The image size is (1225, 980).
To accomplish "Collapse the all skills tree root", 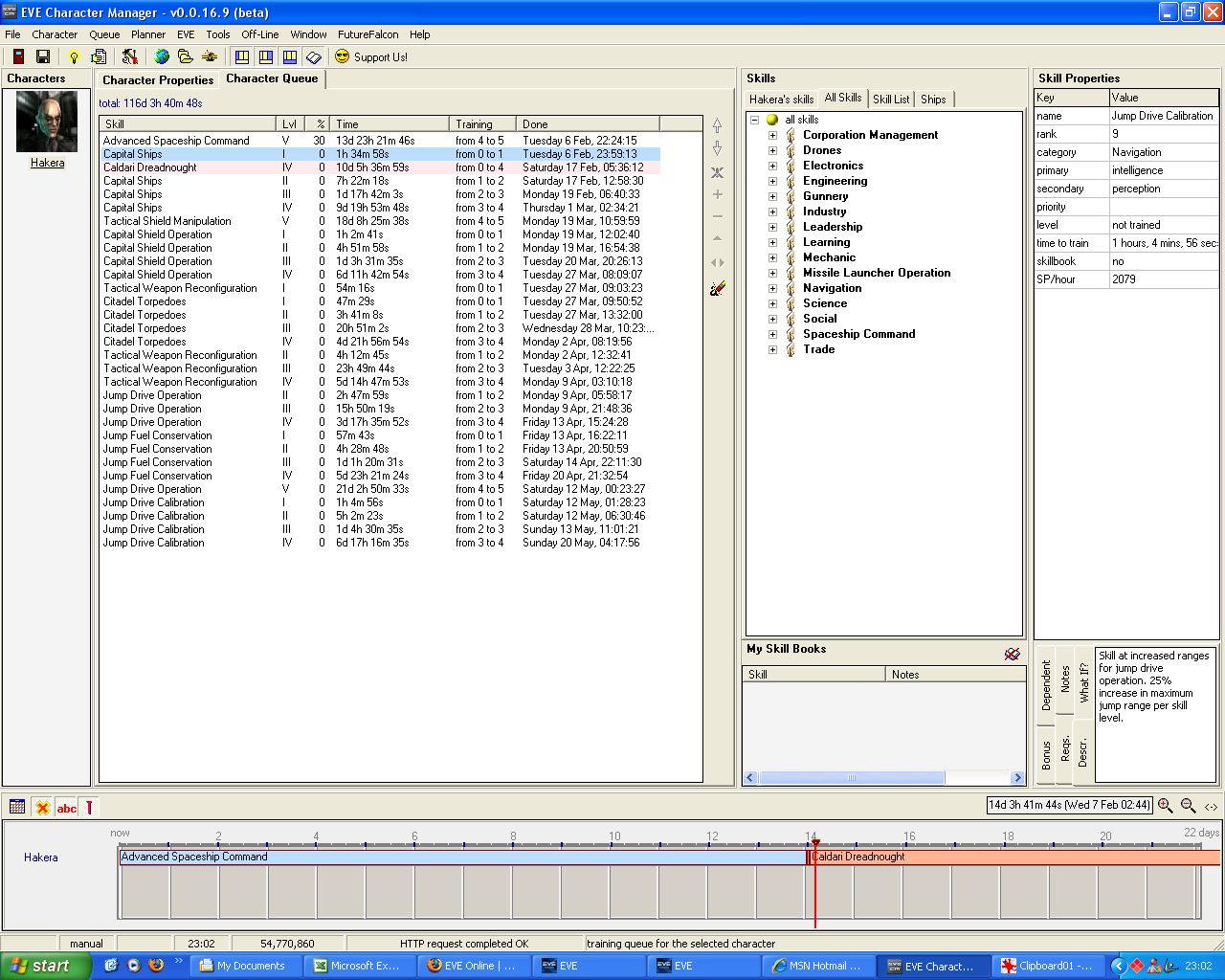I will (754, 120).
